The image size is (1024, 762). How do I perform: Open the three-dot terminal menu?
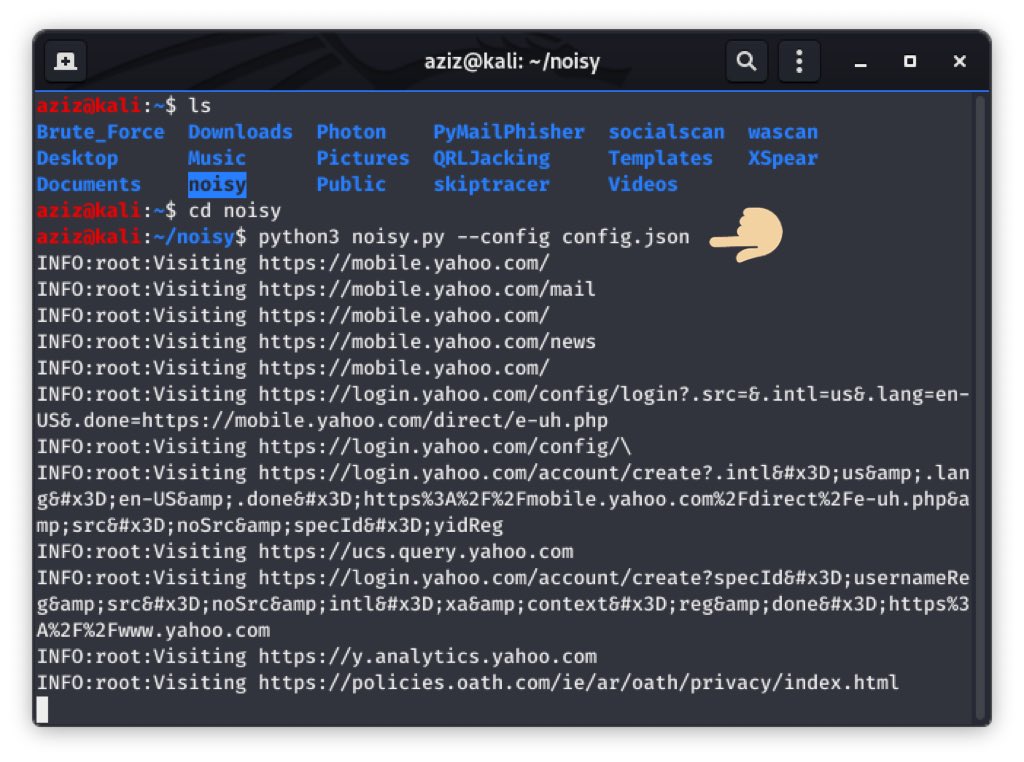pos(799,61)
